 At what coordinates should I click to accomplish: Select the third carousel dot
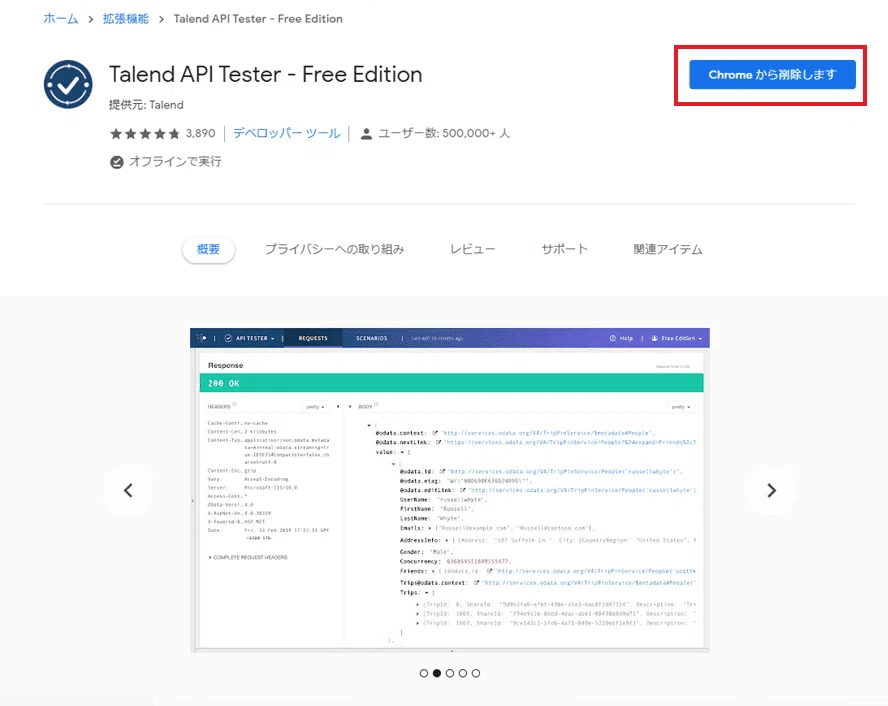point(450,673)
